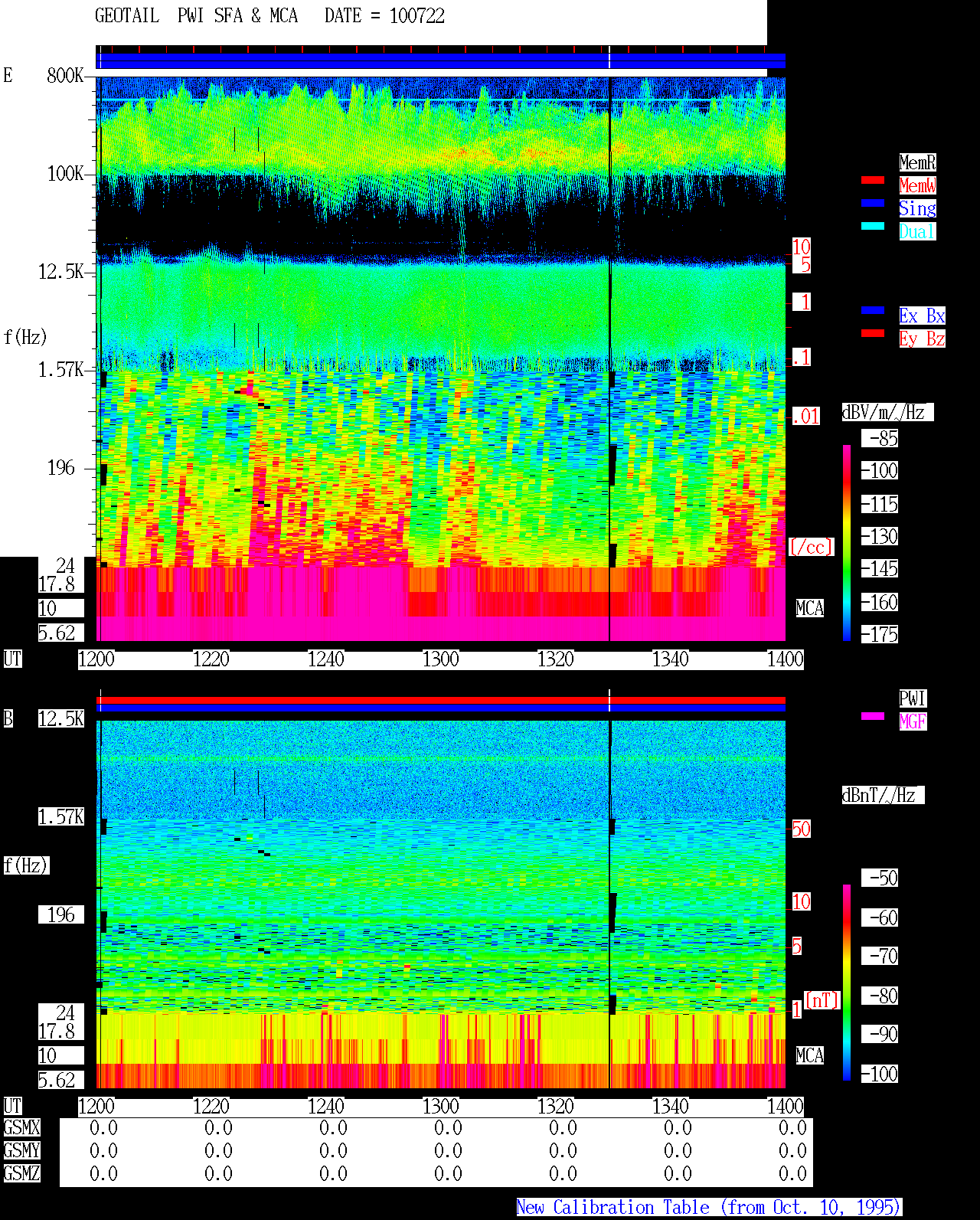
Task: Click the '-70' color scale value
Action: click(880, 956)
